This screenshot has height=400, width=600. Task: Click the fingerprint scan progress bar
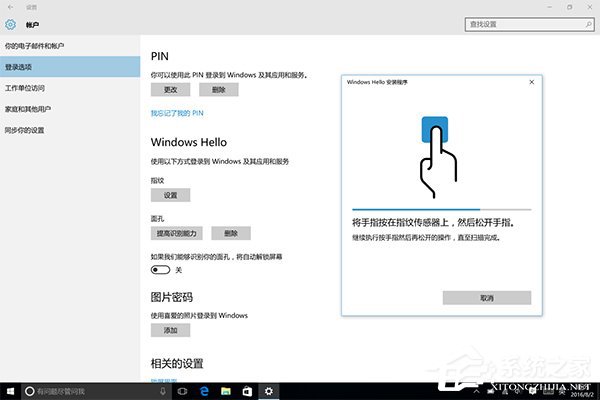[x=442, y=209]
